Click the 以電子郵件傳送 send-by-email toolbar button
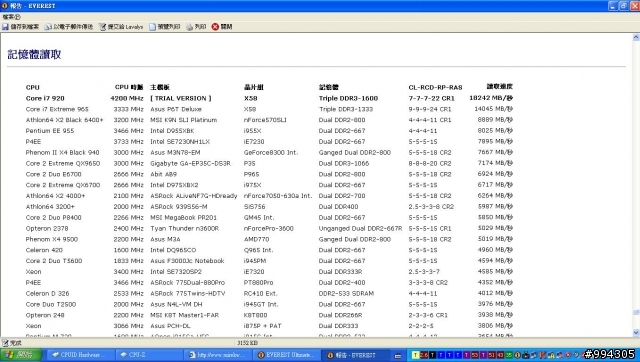Image resolution: width=640 pixels, height=362 pixels. 69,27
